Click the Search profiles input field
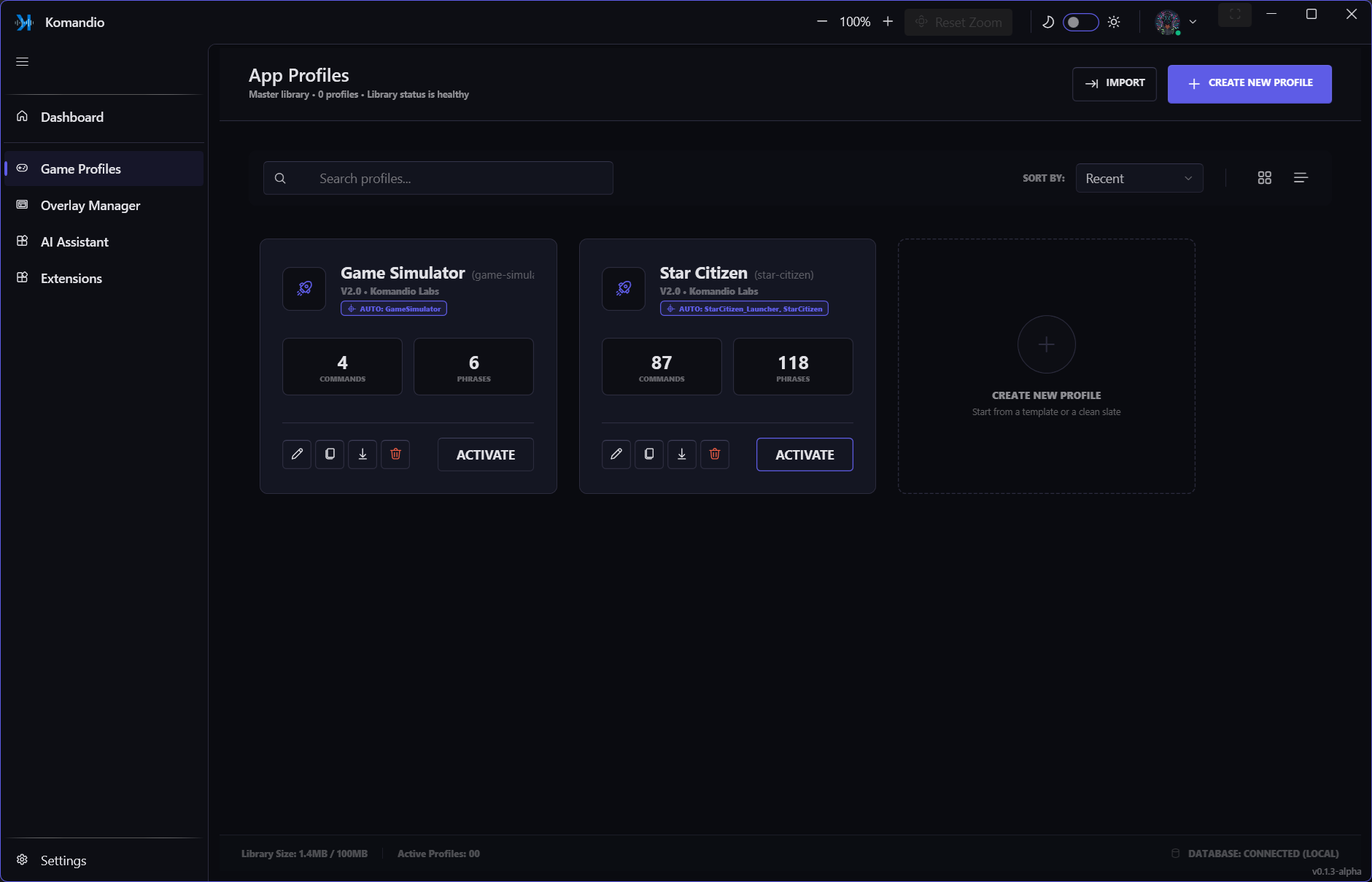Image resolution: width=1372 pixels, height=882 pixels. coord(438,179)
